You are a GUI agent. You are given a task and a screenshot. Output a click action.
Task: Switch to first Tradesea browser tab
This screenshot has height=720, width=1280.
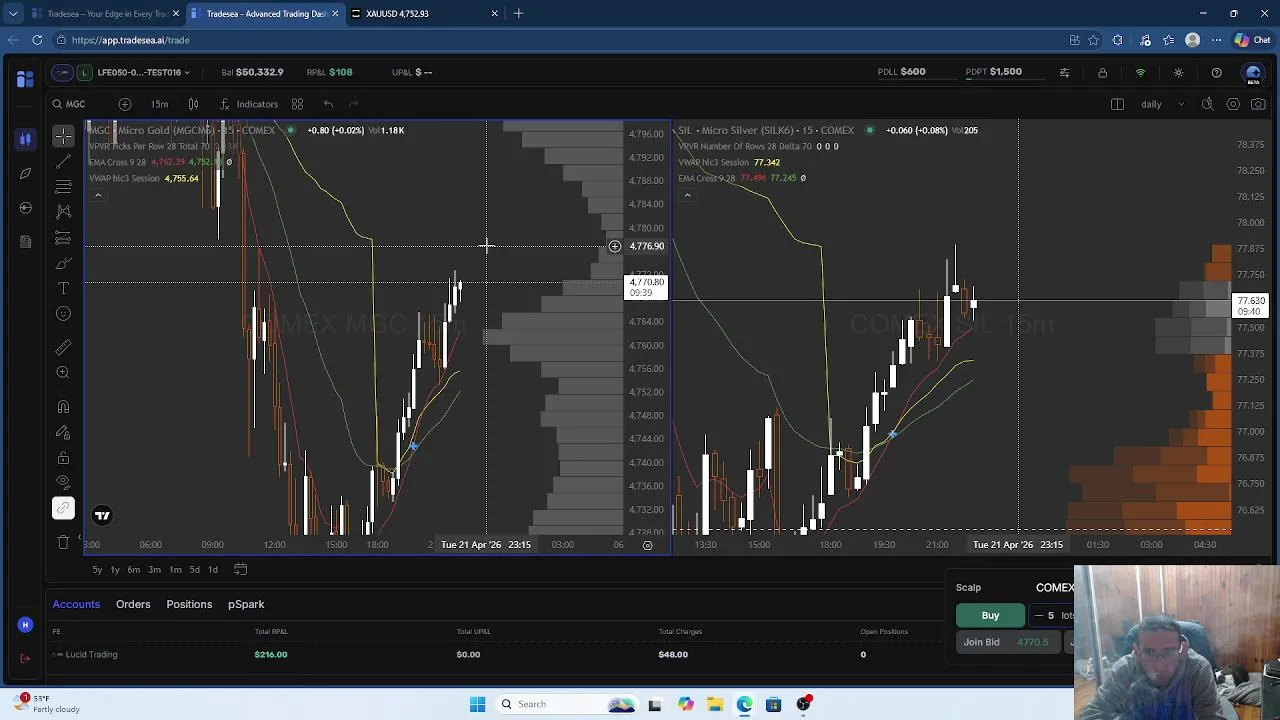click(105, 13)
